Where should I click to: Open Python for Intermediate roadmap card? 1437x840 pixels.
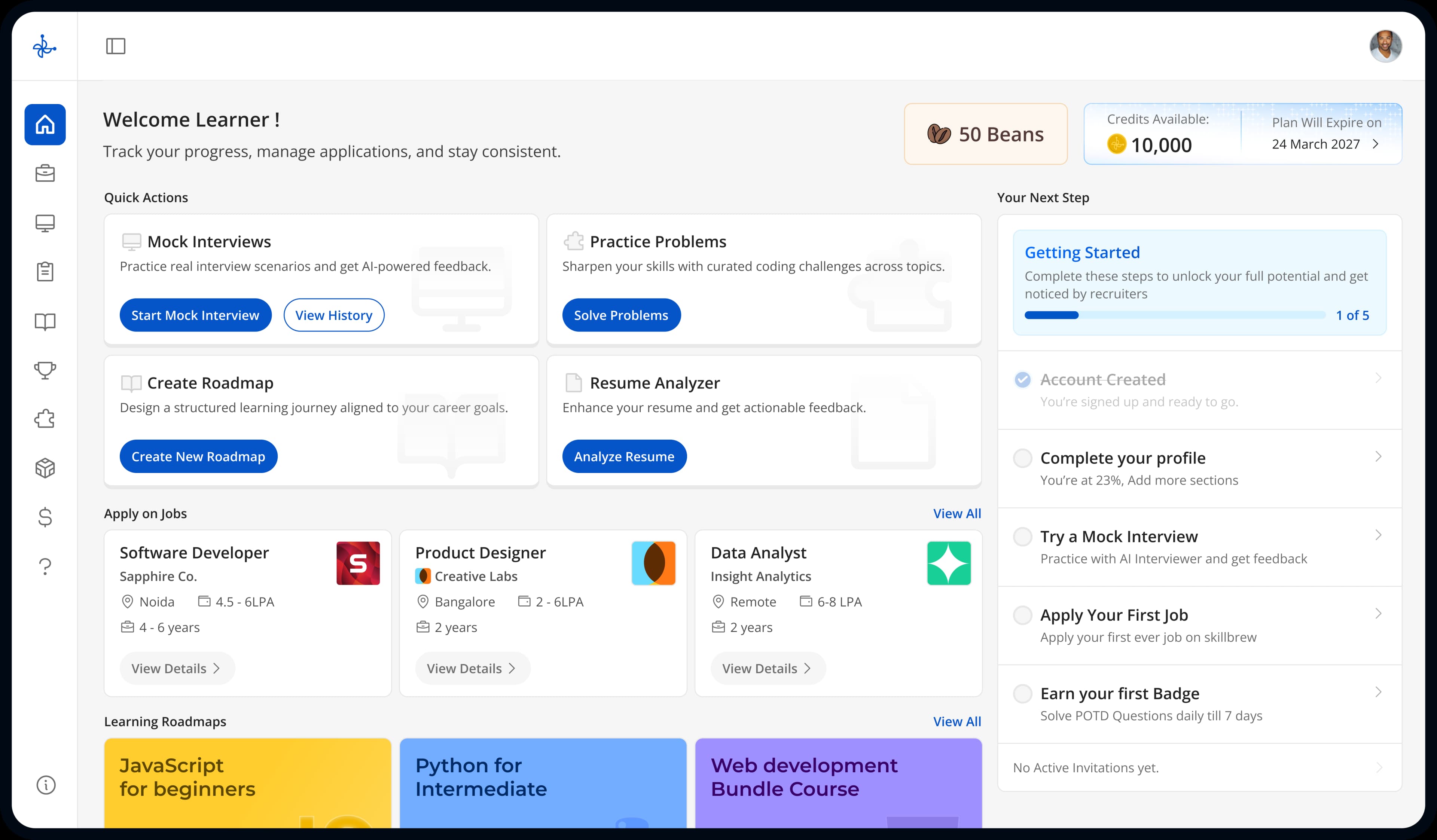click(543, 783)
